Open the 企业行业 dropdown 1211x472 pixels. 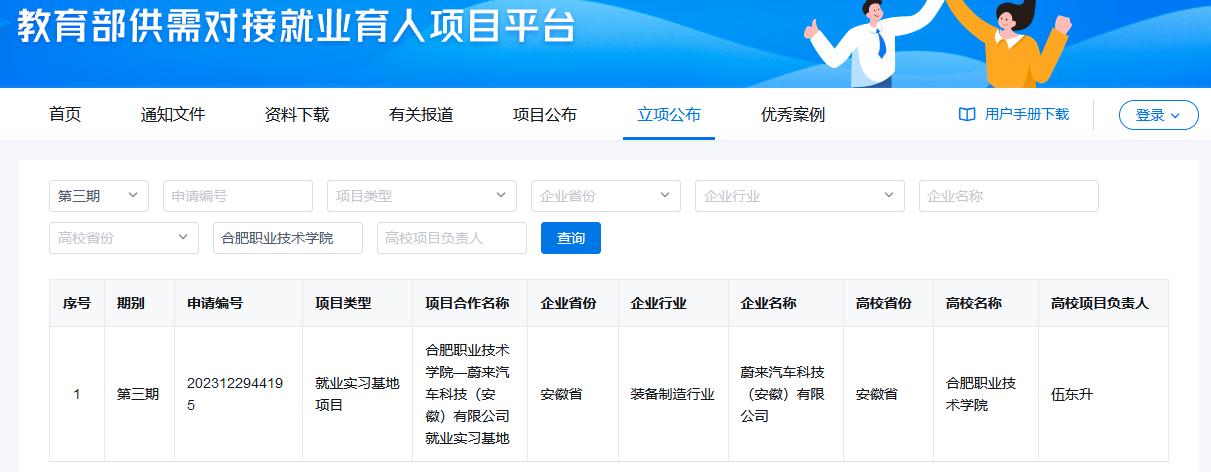point(799,196)
